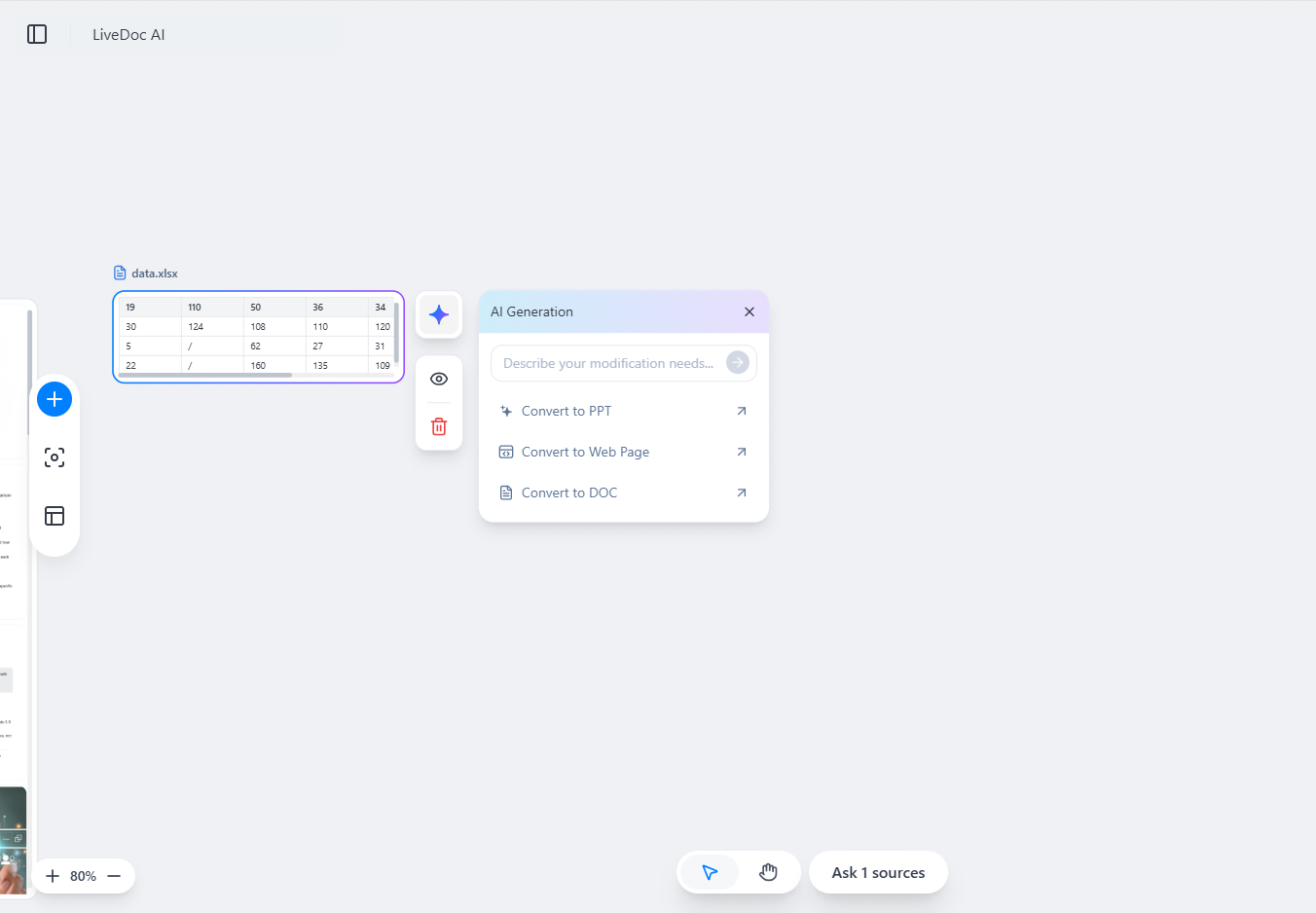Choose Convert to Web Page option
This screenshot has height=913, width=1316.
pyautogui.click(x=585, y=452)
